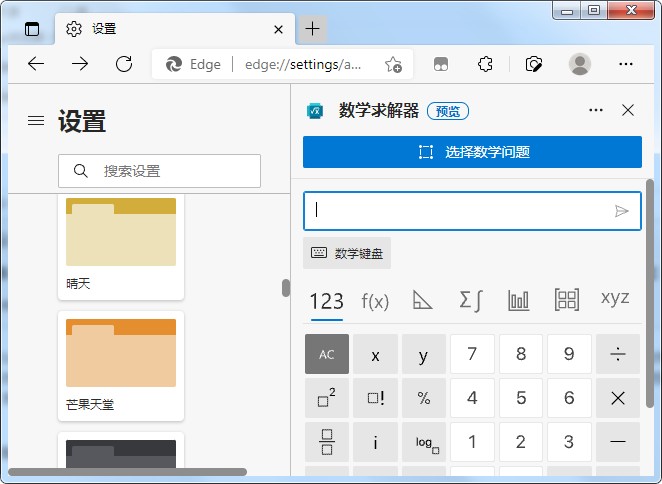Click the 选择数学问题 button

click(x=472, y=152)
